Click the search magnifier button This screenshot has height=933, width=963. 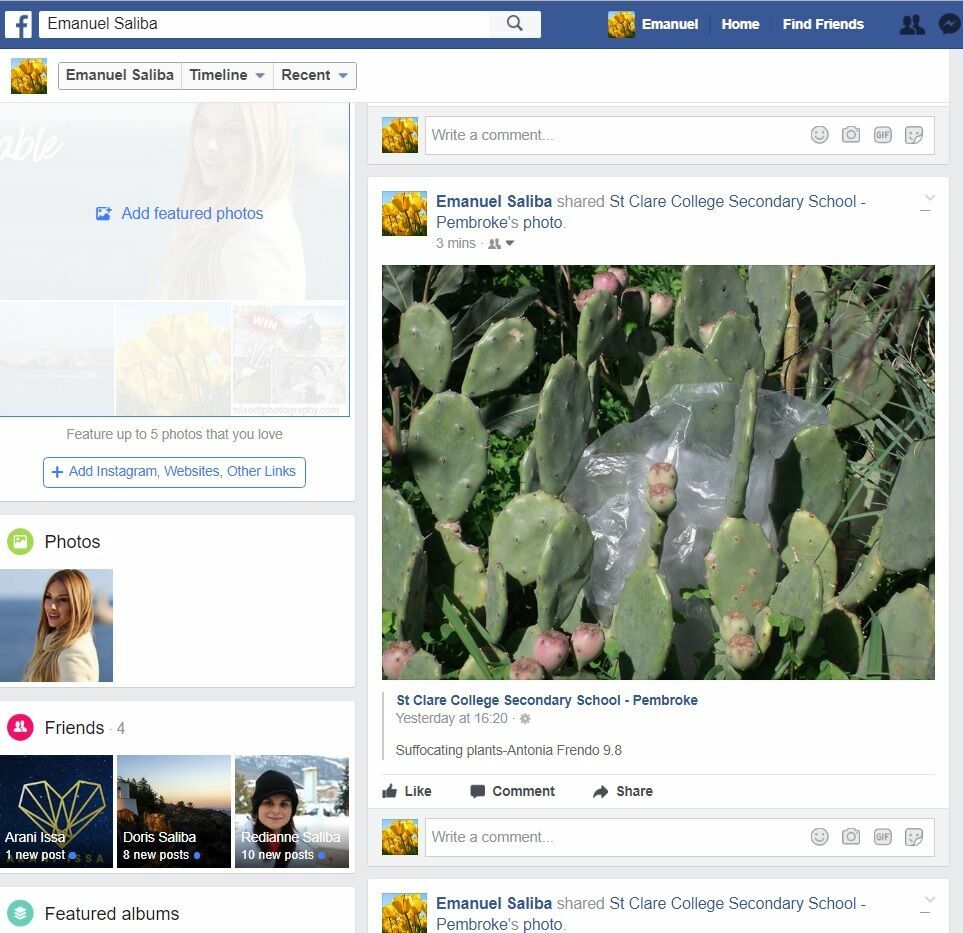[515, 24]
